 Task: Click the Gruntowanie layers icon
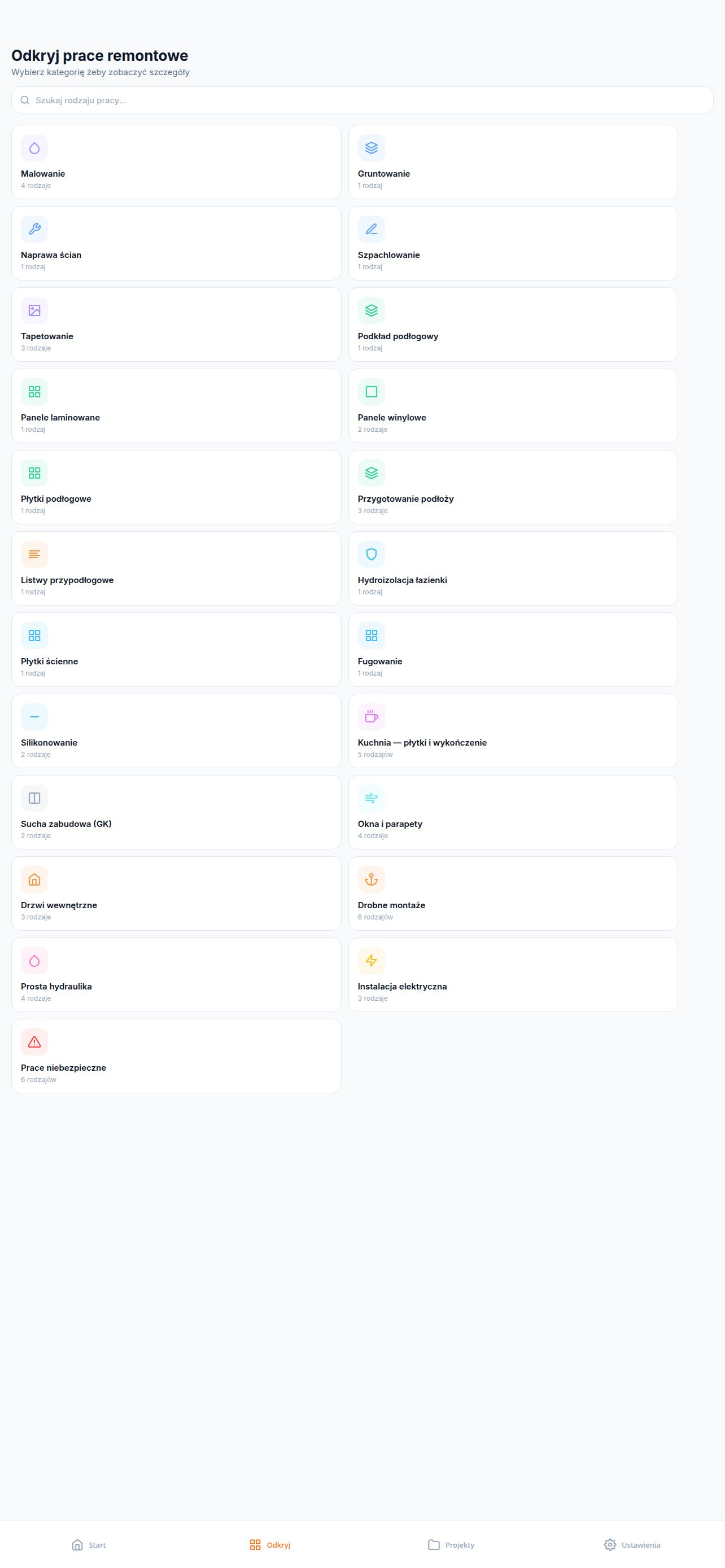coord(372,148)
